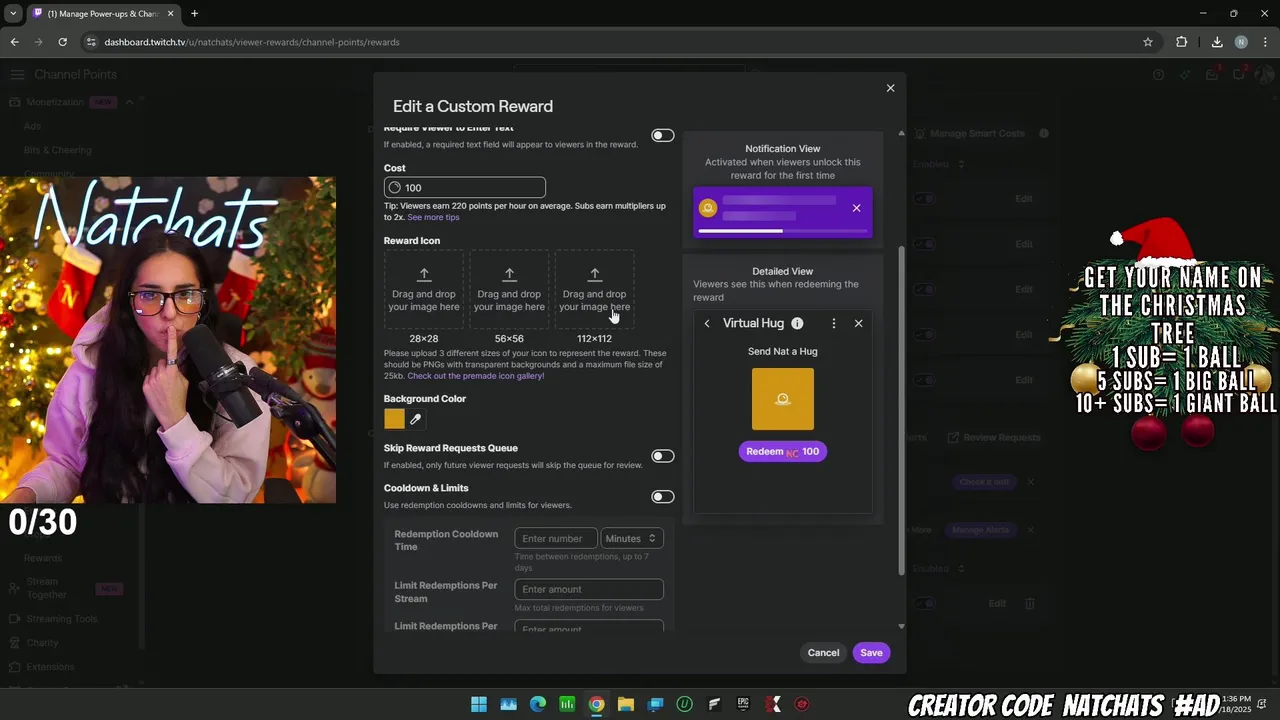Click the dialog scrollbar down arrow
1280x720 pixels.
(x=901, y=626)
